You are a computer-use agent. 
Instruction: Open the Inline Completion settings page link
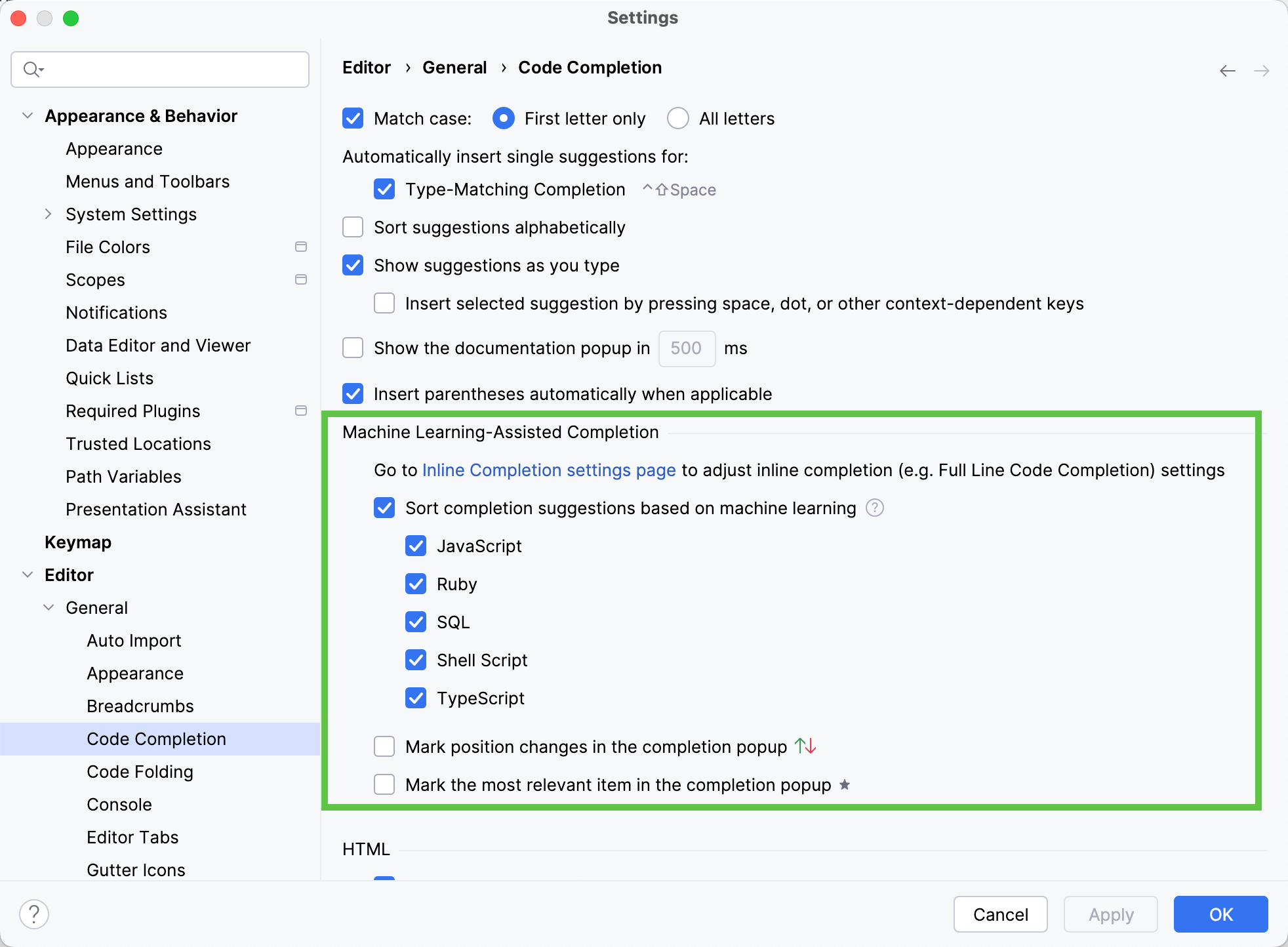[x=549, y=470]
